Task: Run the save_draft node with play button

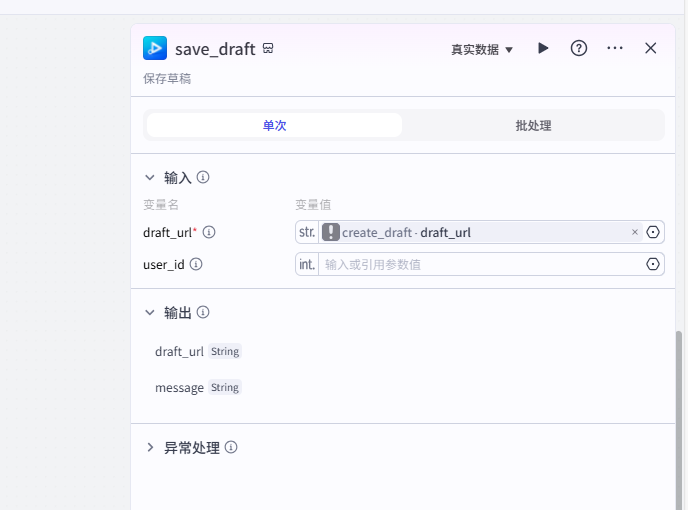Action: [543, 48]
